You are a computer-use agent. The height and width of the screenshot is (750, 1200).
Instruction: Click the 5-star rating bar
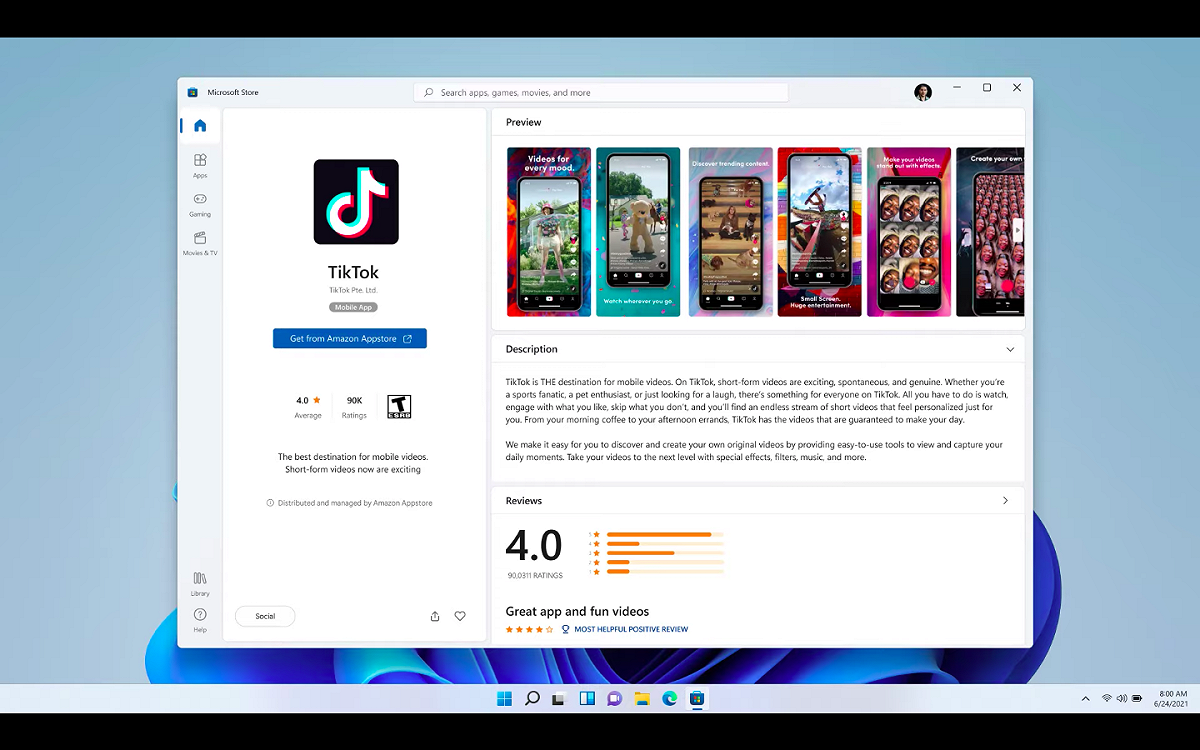[x=665, y=534]
